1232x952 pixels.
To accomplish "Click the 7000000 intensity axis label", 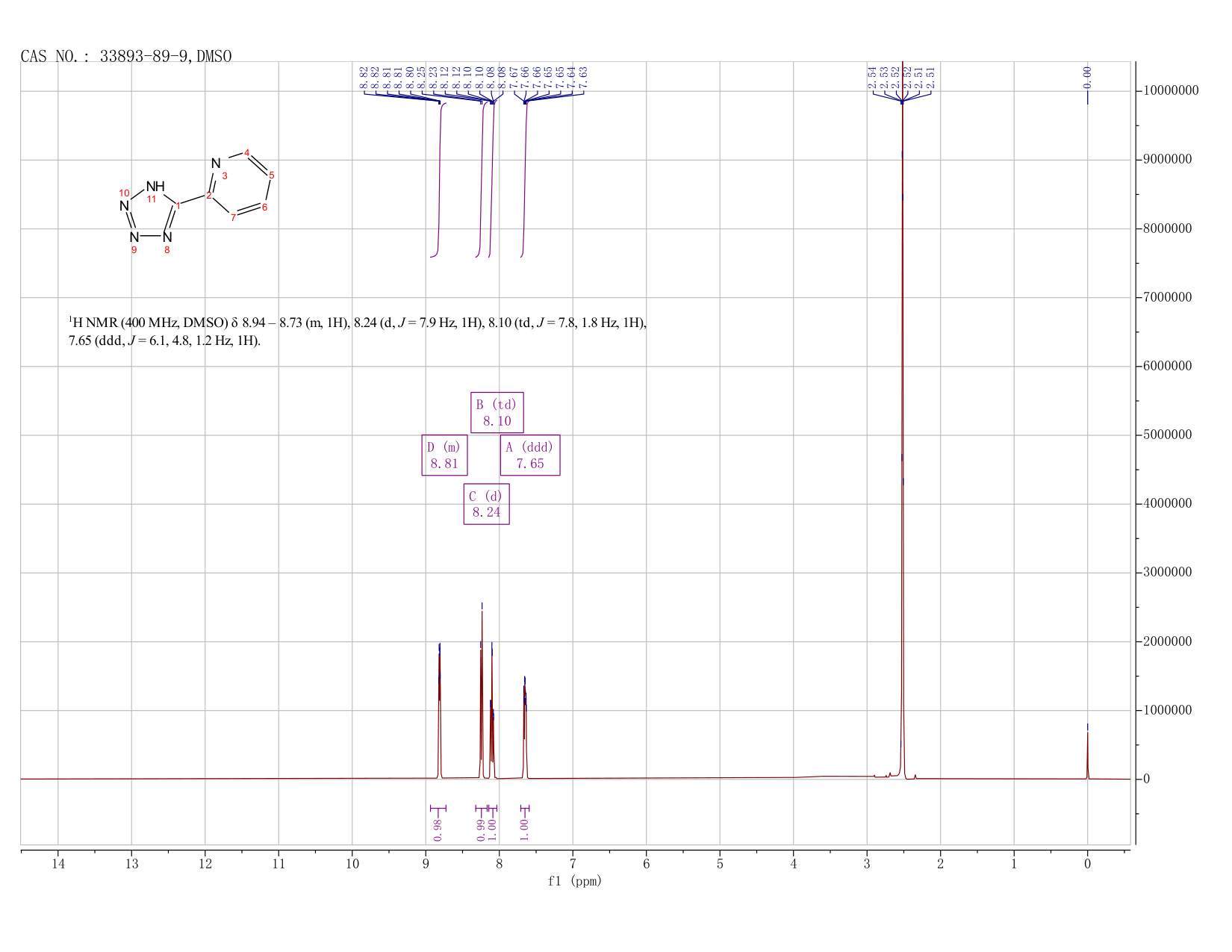I will click(x=1167, y=297).
